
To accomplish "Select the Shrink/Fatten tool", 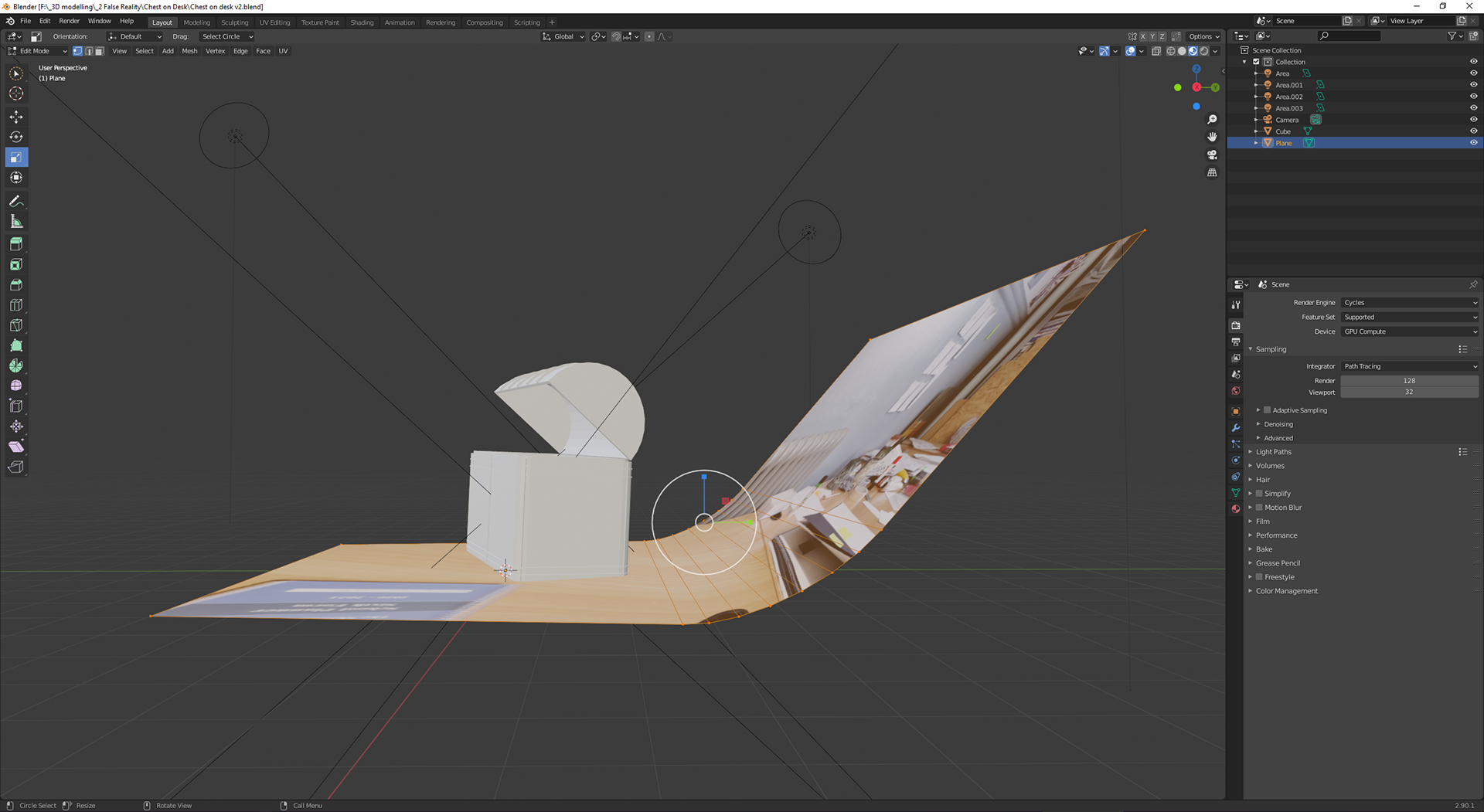I will [16, 426].
